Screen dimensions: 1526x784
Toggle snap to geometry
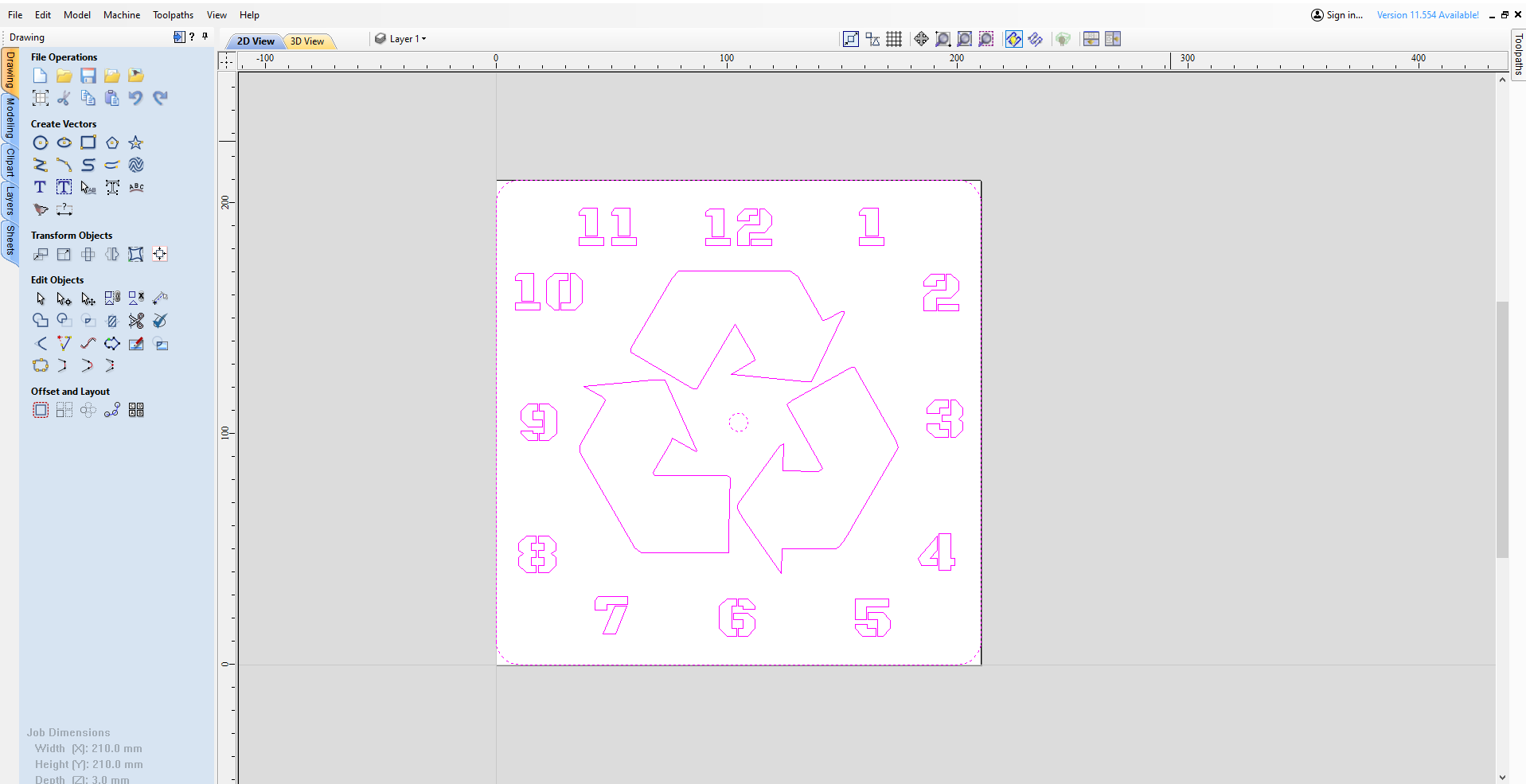(x=851, y=39)
